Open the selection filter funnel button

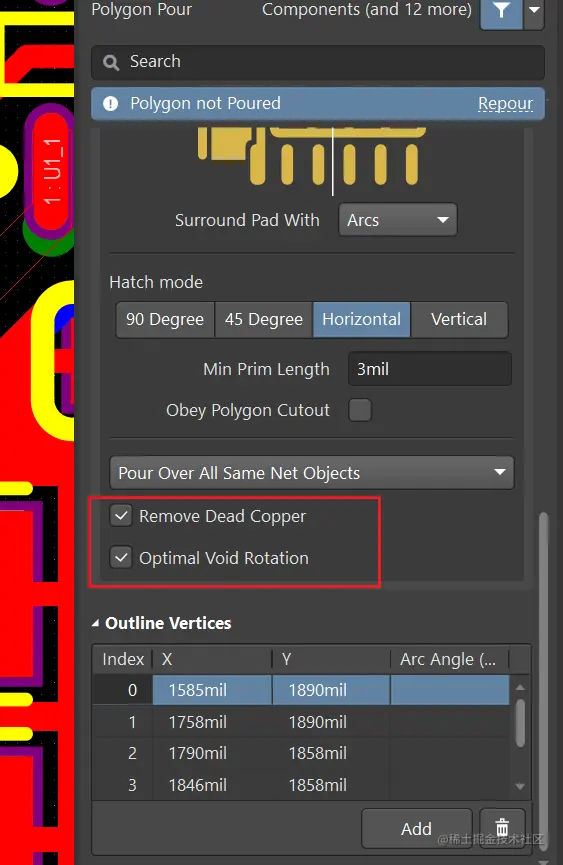point(501,12)
